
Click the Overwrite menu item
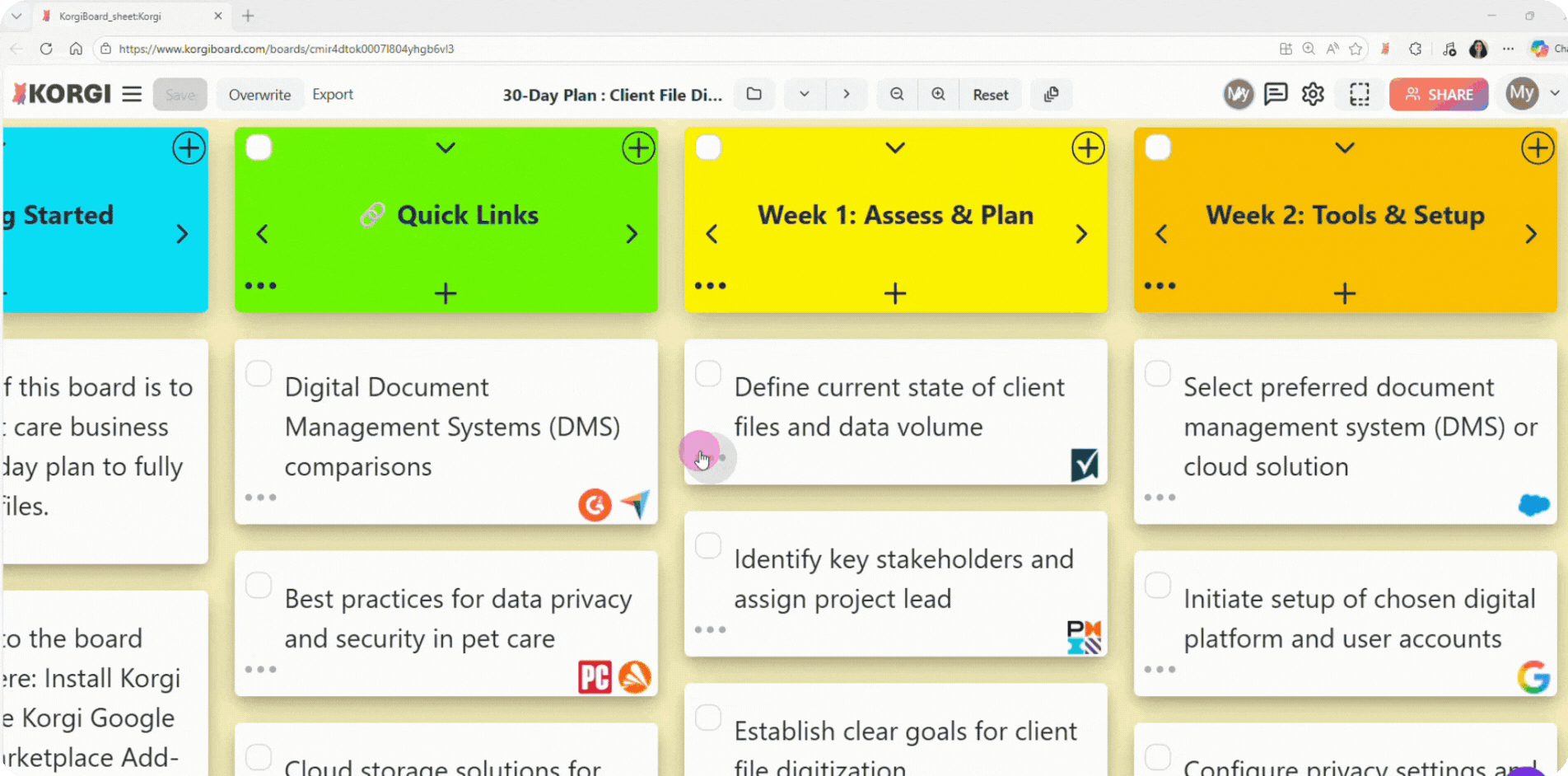click(x=259, y=95)
